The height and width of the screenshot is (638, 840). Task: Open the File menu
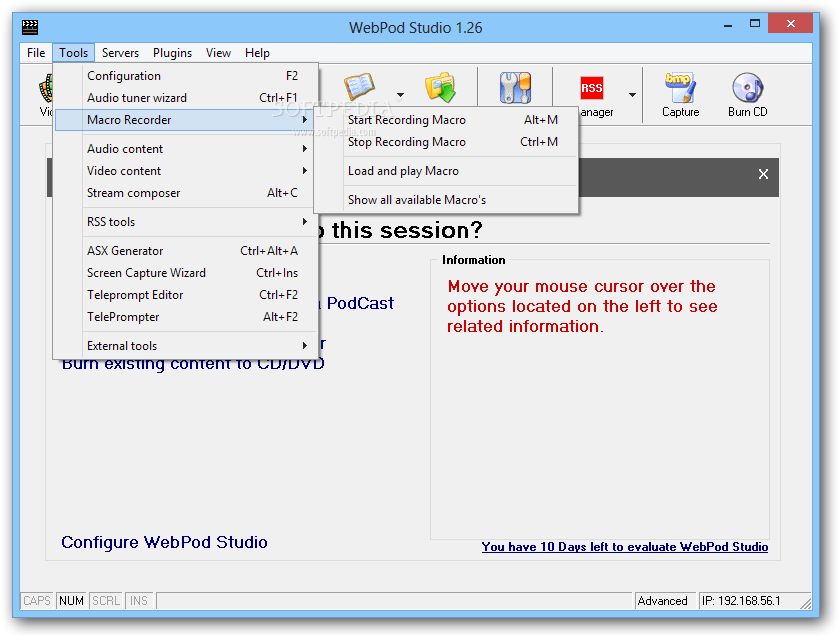point(36,52)
